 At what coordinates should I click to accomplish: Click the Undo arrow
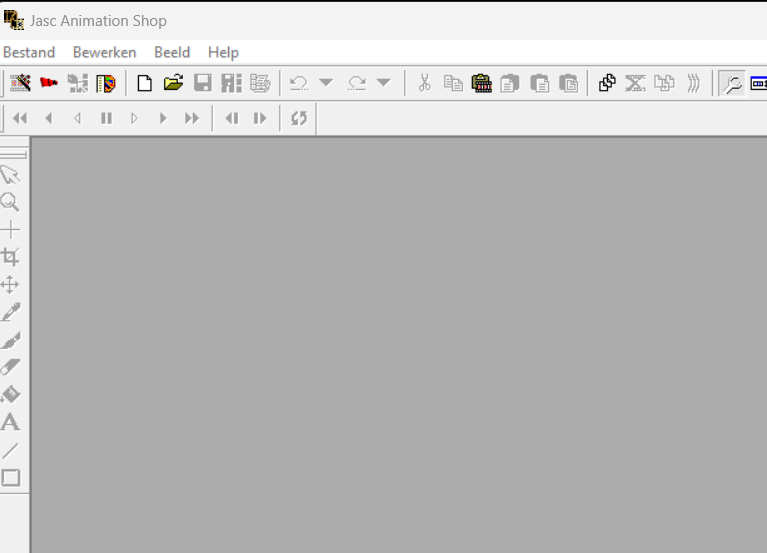click(x=298, y=83)
